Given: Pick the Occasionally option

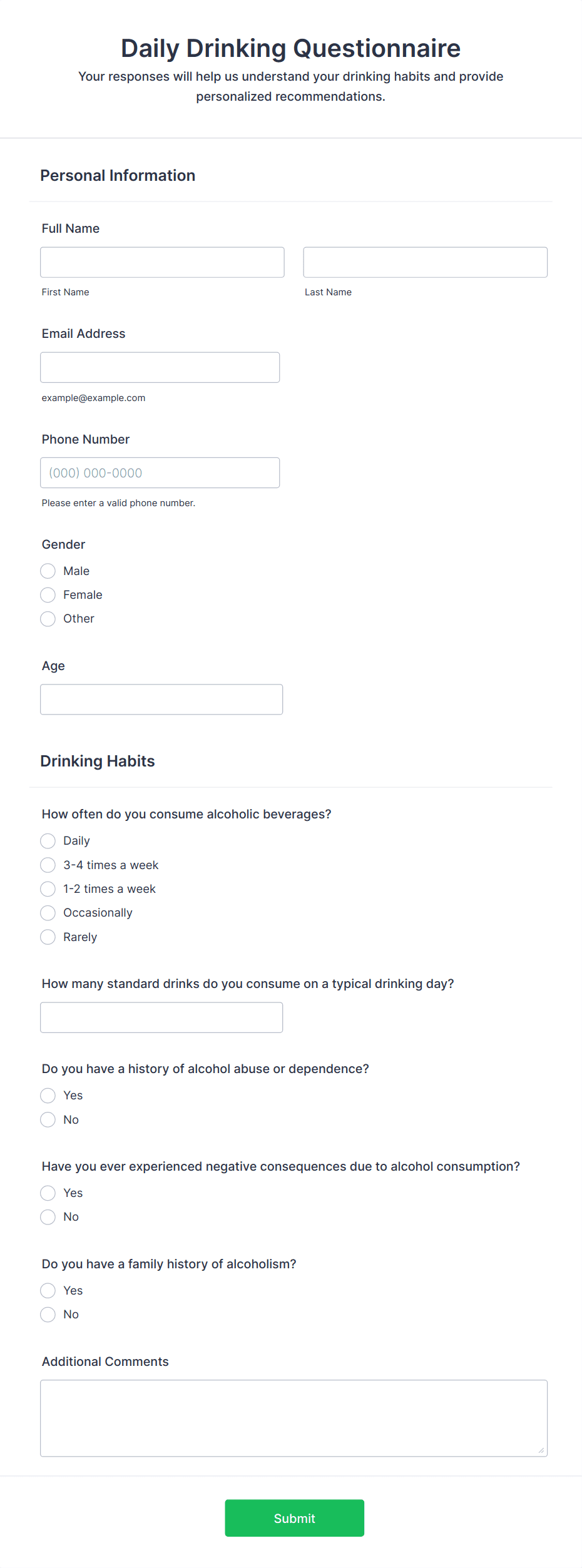Looking at the screenshot, I should pyautogui.click(x=48, y=913).
